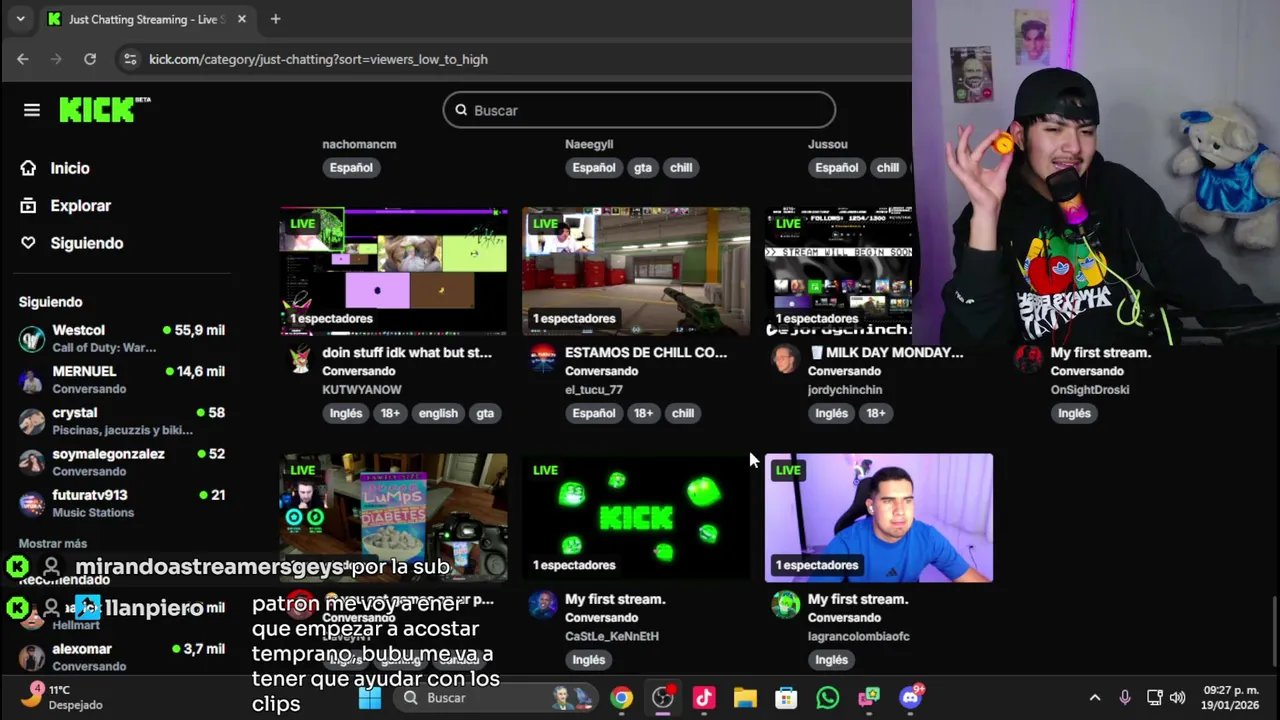Viewport: 1280px width, 720px height.
Task: Click the site info icon in address bar
Action: [129, 59]
